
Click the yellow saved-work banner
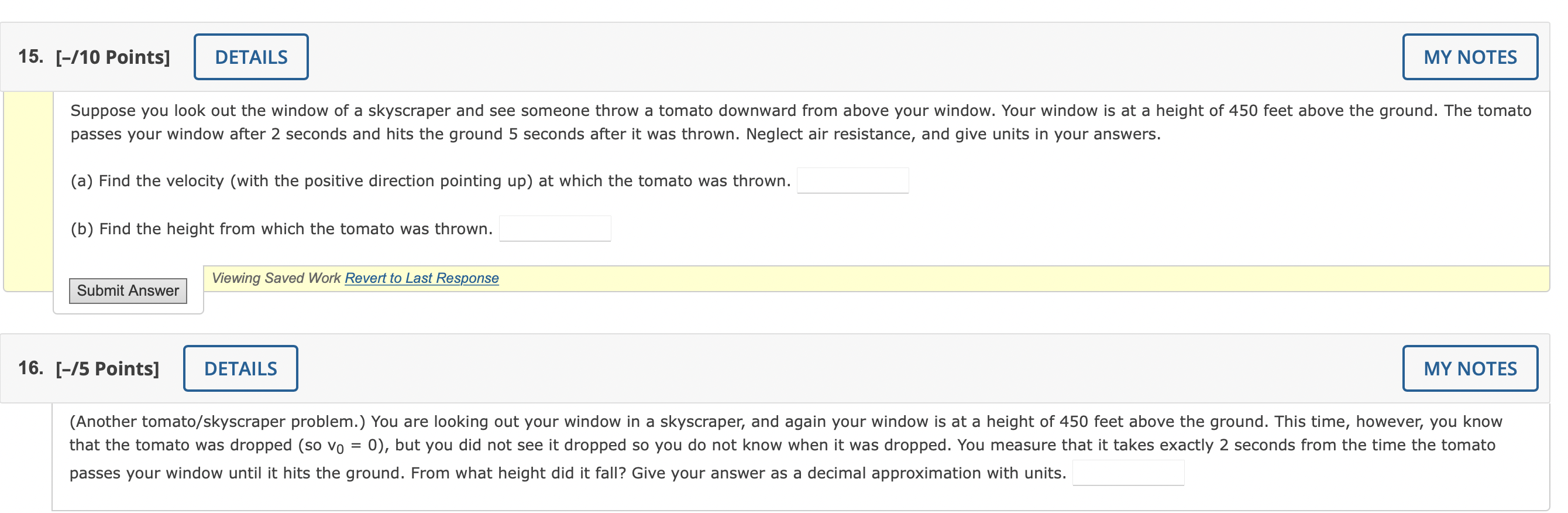point(913,278)
